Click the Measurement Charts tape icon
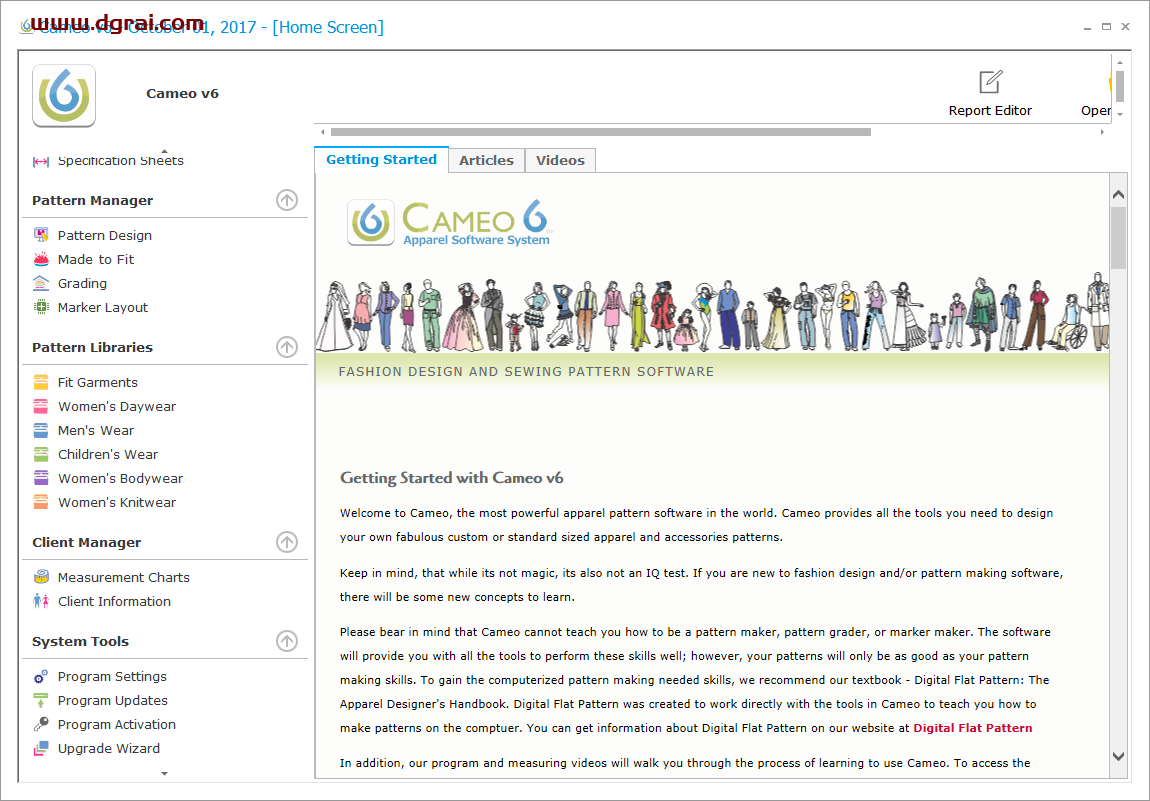This screenshot has width=1150, height=801. 41,577
